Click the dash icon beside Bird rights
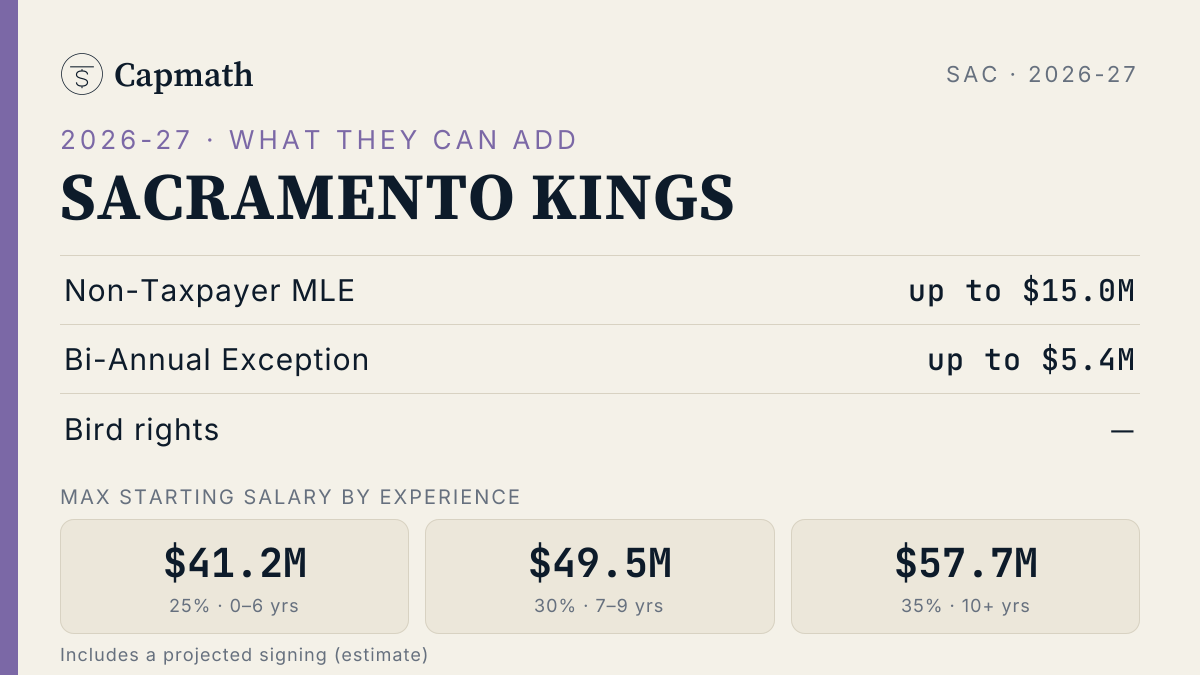Screen dimensions: 1200x675 (1123, 431)
